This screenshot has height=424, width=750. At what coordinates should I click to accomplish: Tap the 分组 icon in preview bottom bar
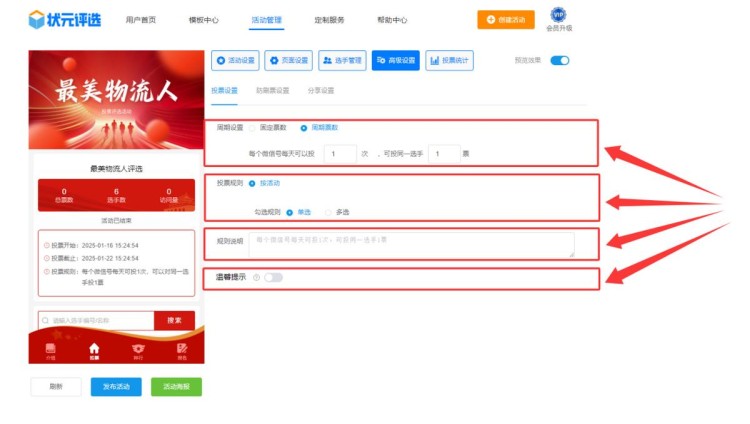[x=51, y=349]
